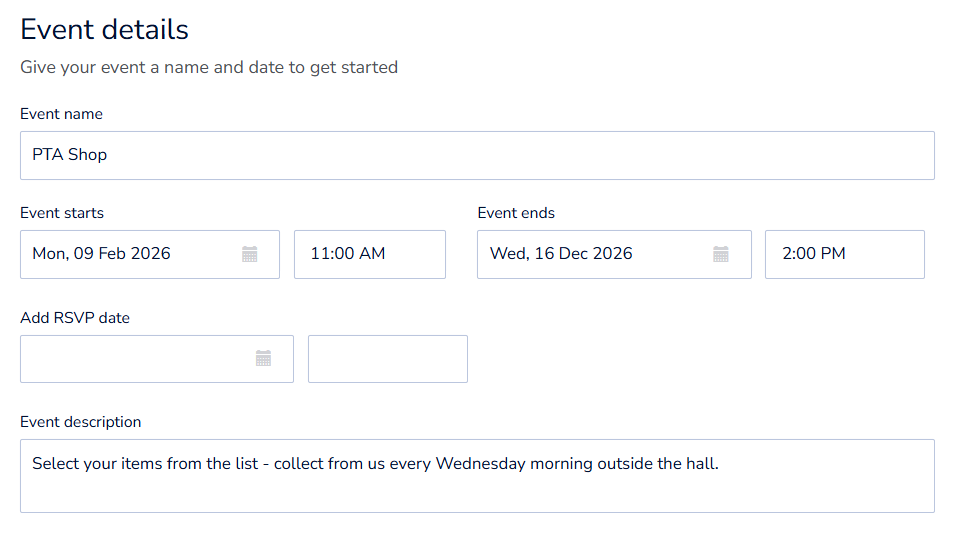
Task: Focus the Event description text box
Action: click(x=477, y=486)
